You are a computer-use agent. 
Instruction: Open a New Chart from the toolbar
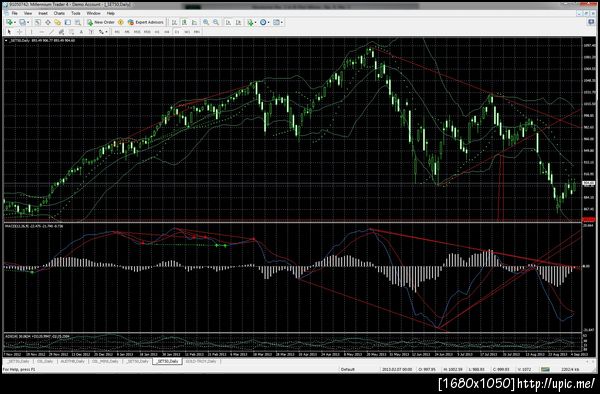tap(9, 22)
